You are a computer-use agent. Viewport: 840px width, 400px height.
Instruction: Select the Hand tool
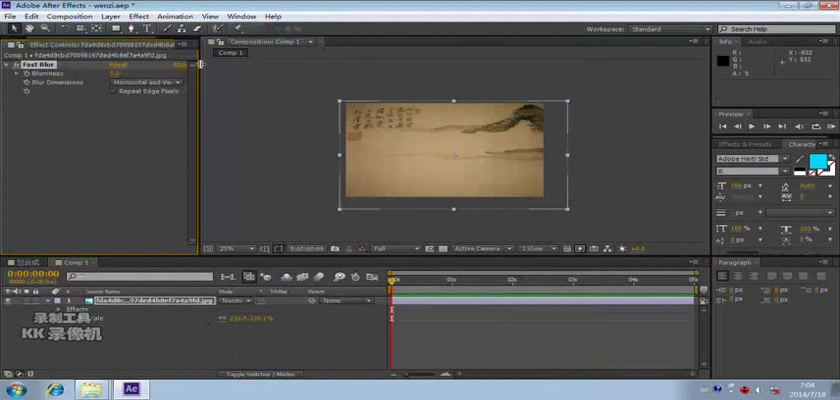pos(29,28)
